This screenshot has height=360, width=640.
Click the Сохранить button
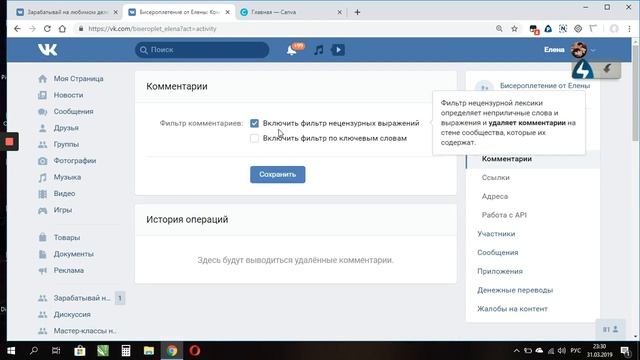pyautogui.click(x=278, y=174)
